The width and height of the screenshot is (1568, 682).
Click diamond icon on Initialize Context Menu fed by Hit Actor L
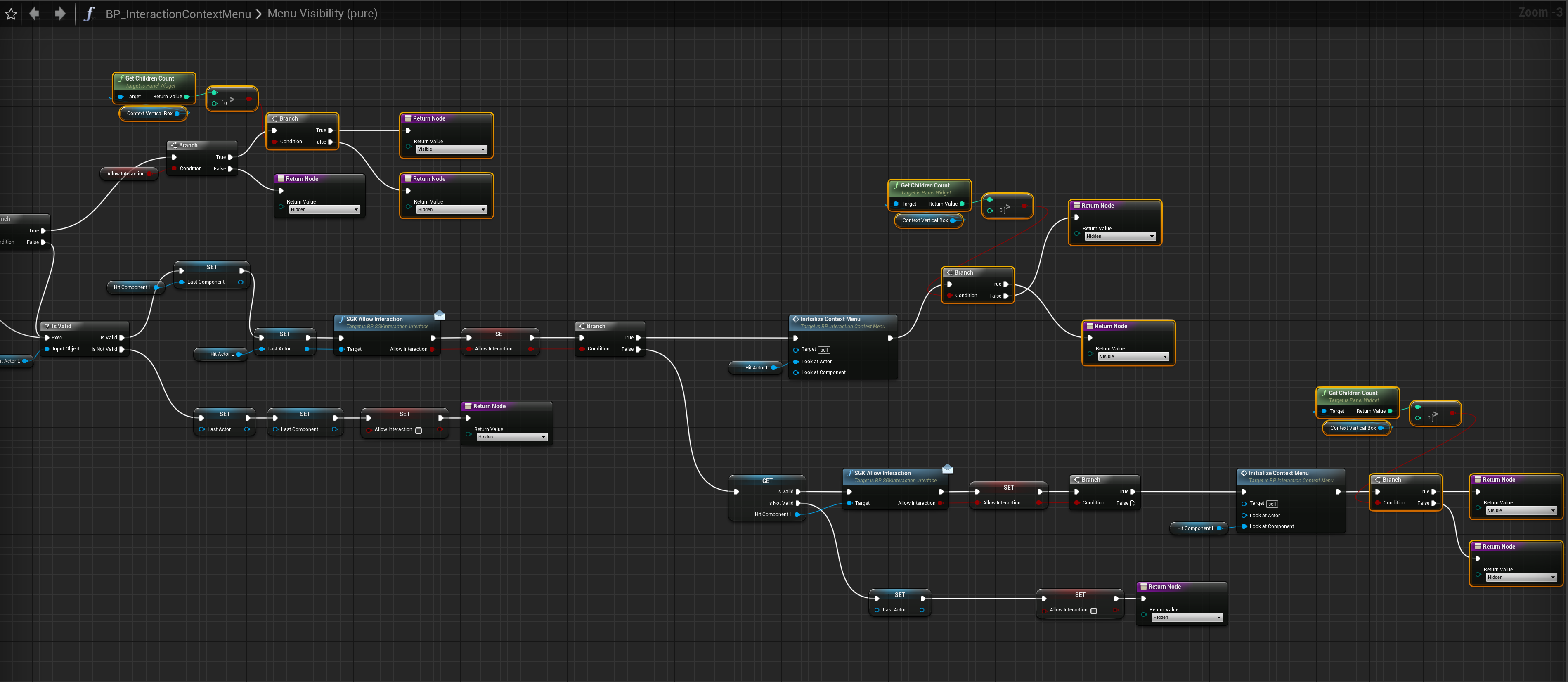point(796,319)
